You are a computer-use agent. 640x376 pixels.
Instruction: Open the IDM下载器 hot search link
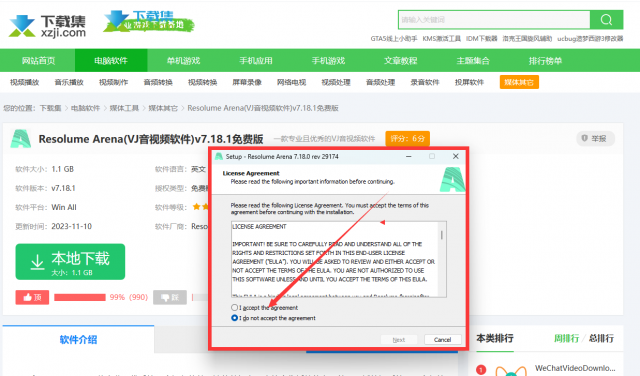[482, 38]
